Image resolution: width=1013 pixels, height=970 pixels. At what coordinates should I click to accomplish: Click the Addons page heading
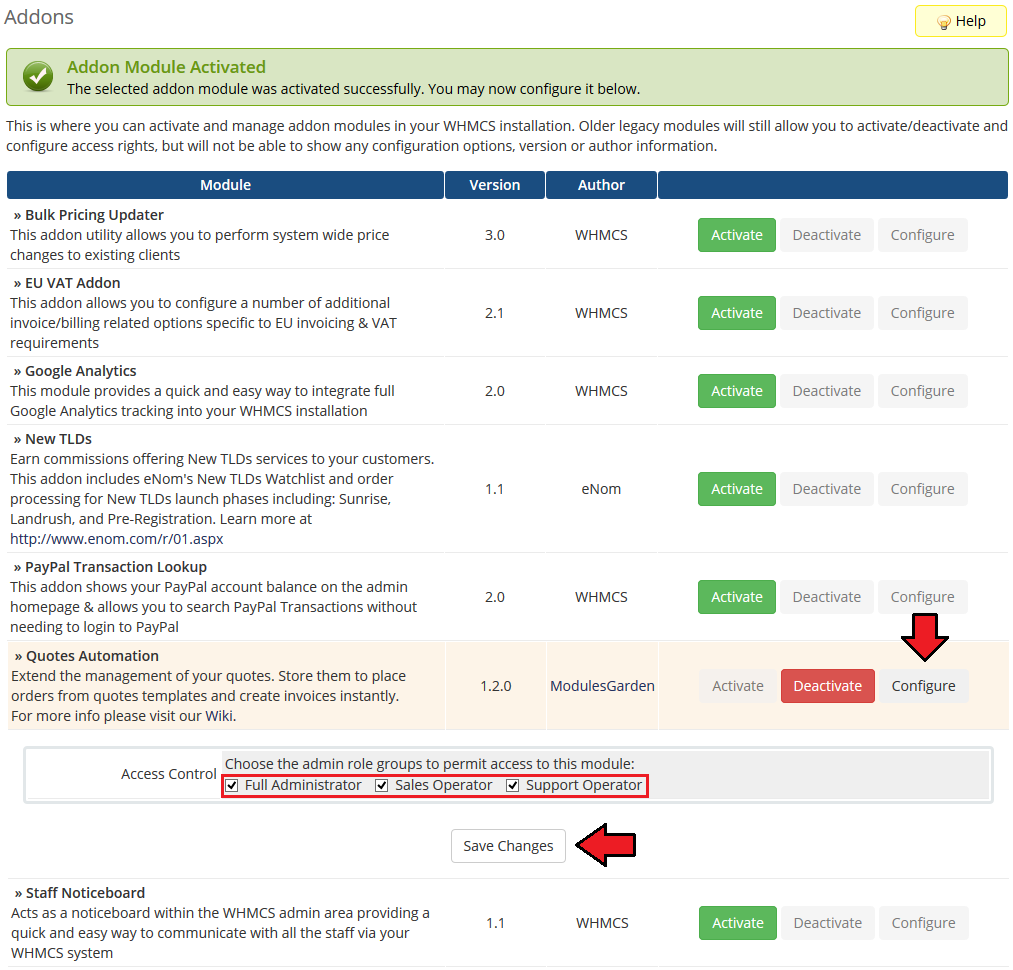tap(39, 17)
